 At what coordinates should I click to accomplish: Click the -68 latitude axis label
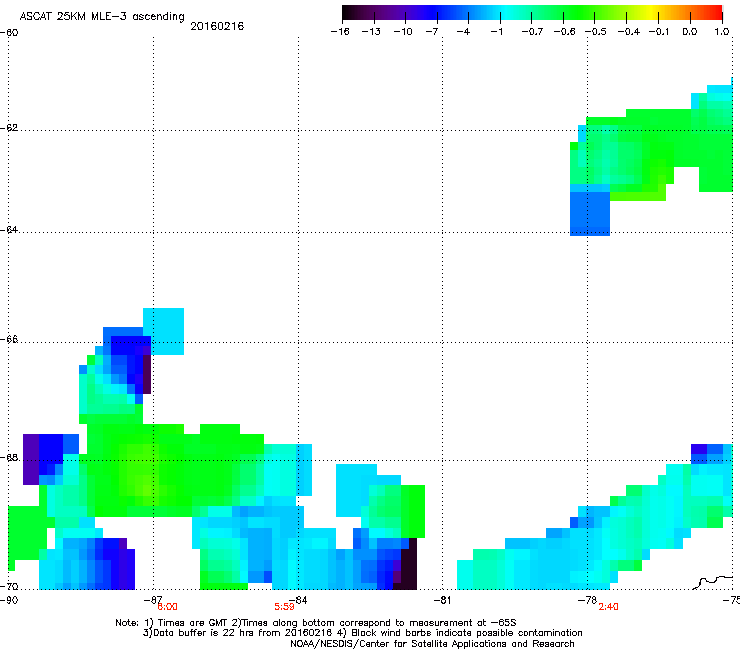click(x=9, y=458)
